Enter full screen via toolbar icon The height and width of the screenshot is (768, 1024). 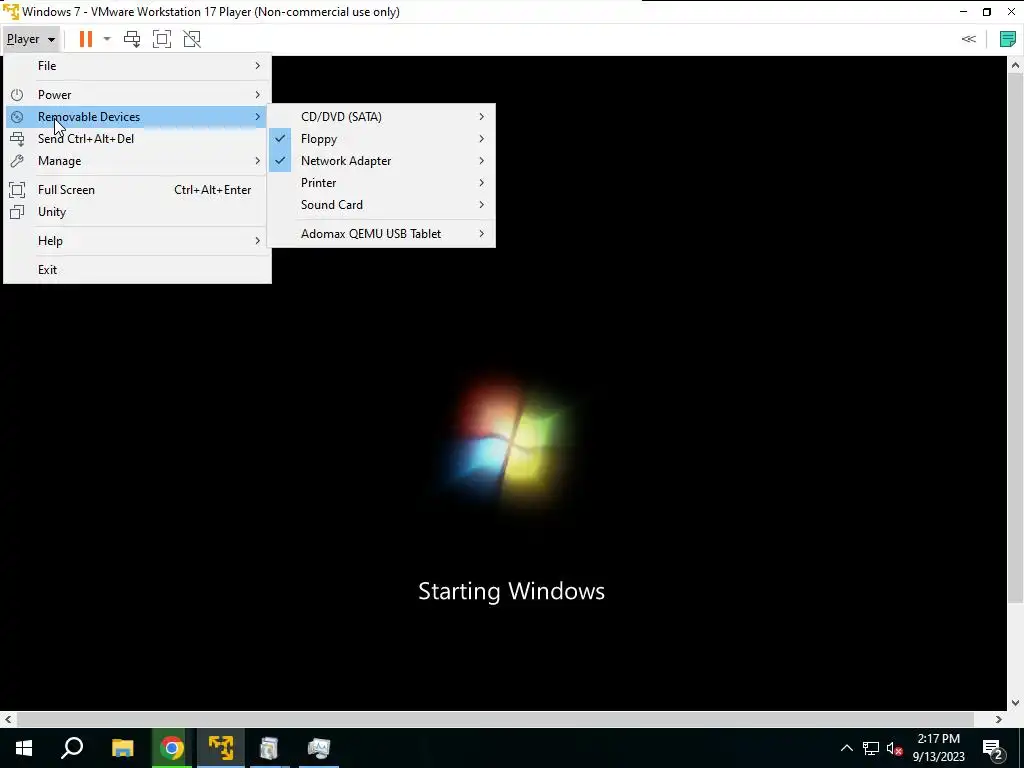(162, 39)
